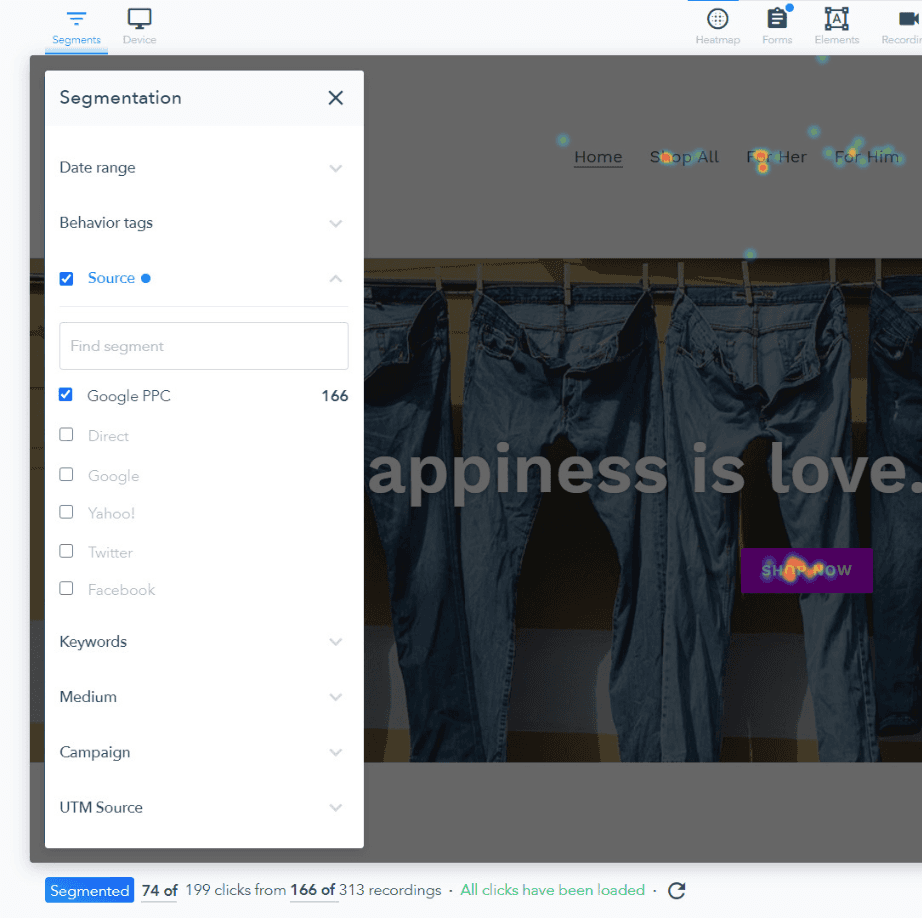Uncheck the Source section checkbox
922x918 pixels.
click(x=66, y=278)
